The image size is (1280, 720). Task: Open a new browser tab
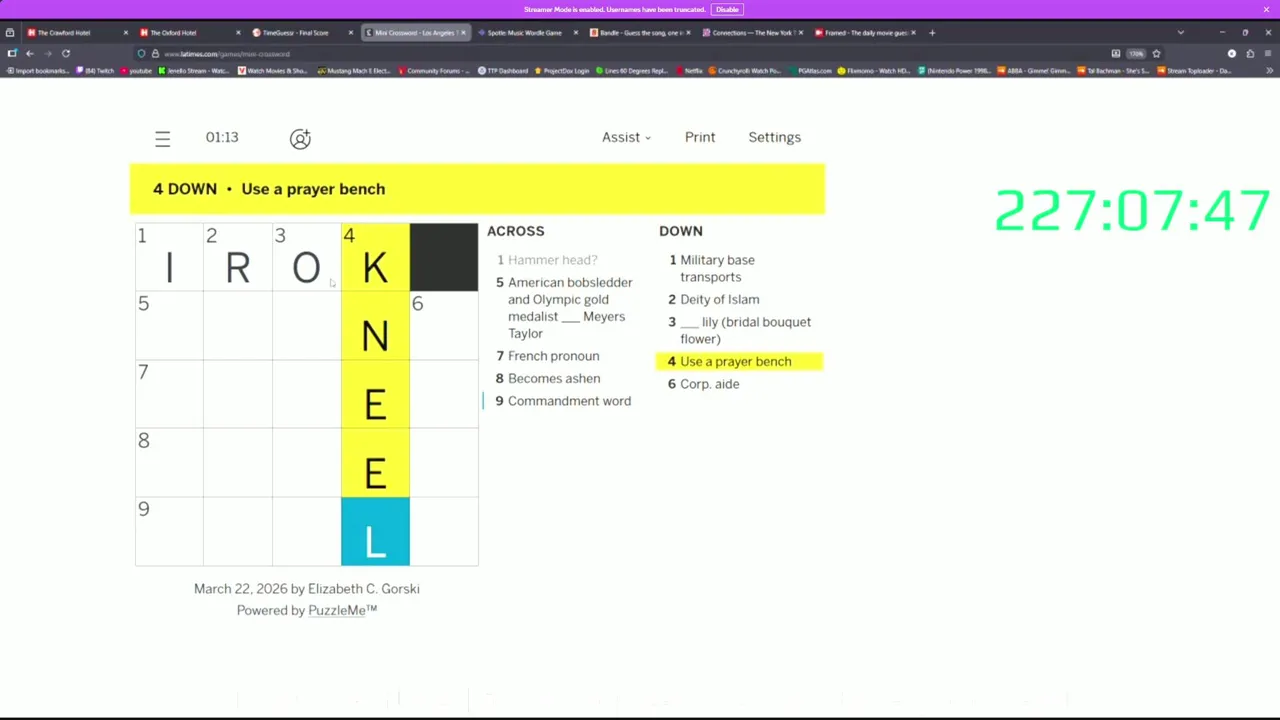[x=932, y=33]
